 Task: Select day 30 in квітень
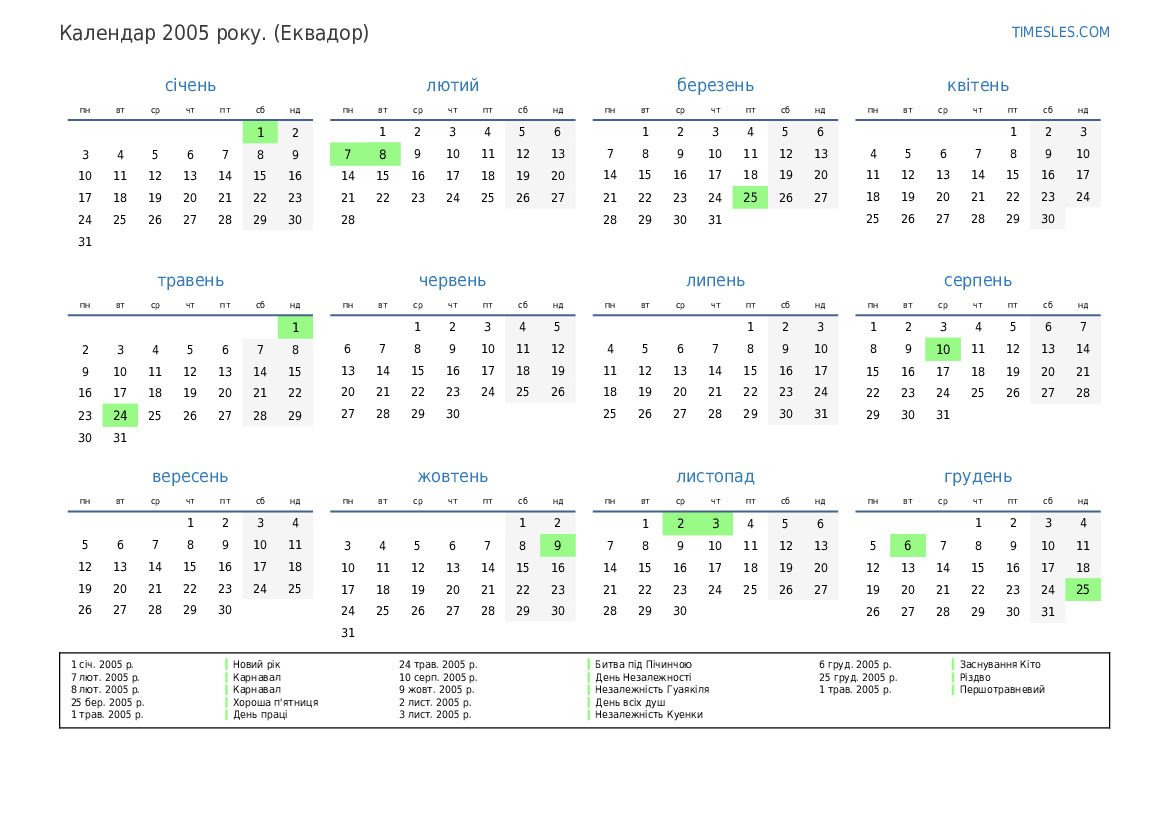pyautogui.click(x=1047, y=219)
